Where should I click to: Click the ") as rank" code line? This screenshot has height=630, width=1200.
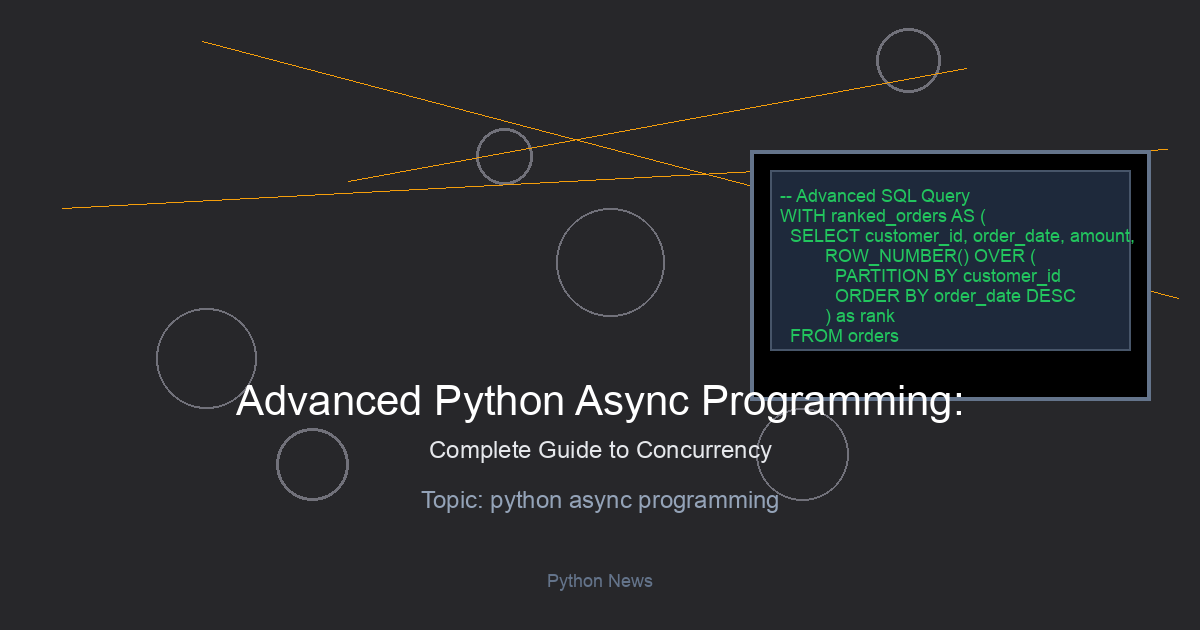pos(860,316)
